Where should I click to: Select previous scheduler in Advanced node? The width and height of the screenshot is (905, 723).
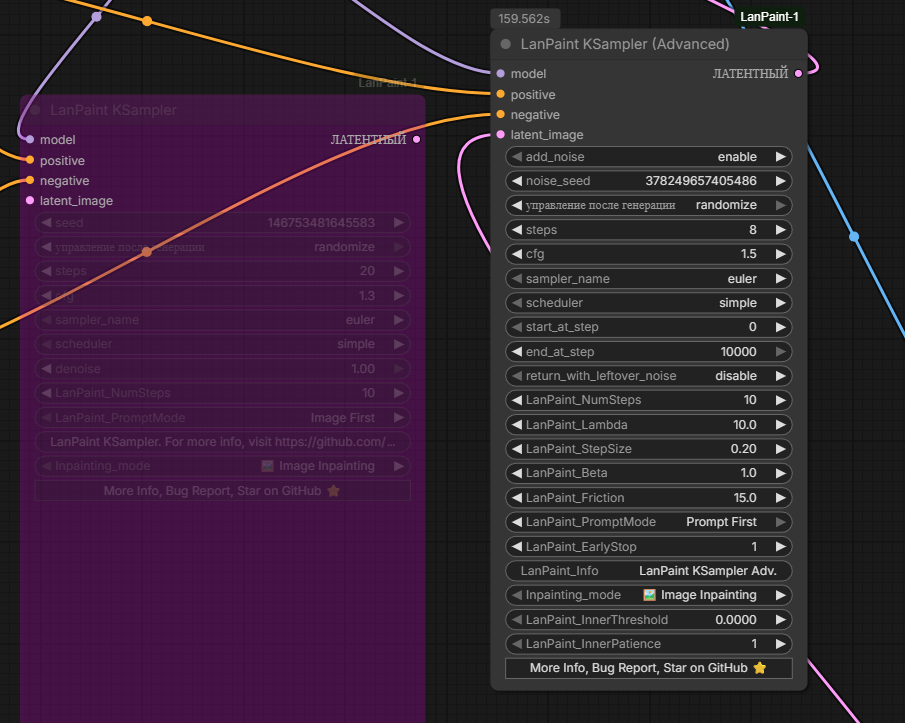[x=517, y=303]
